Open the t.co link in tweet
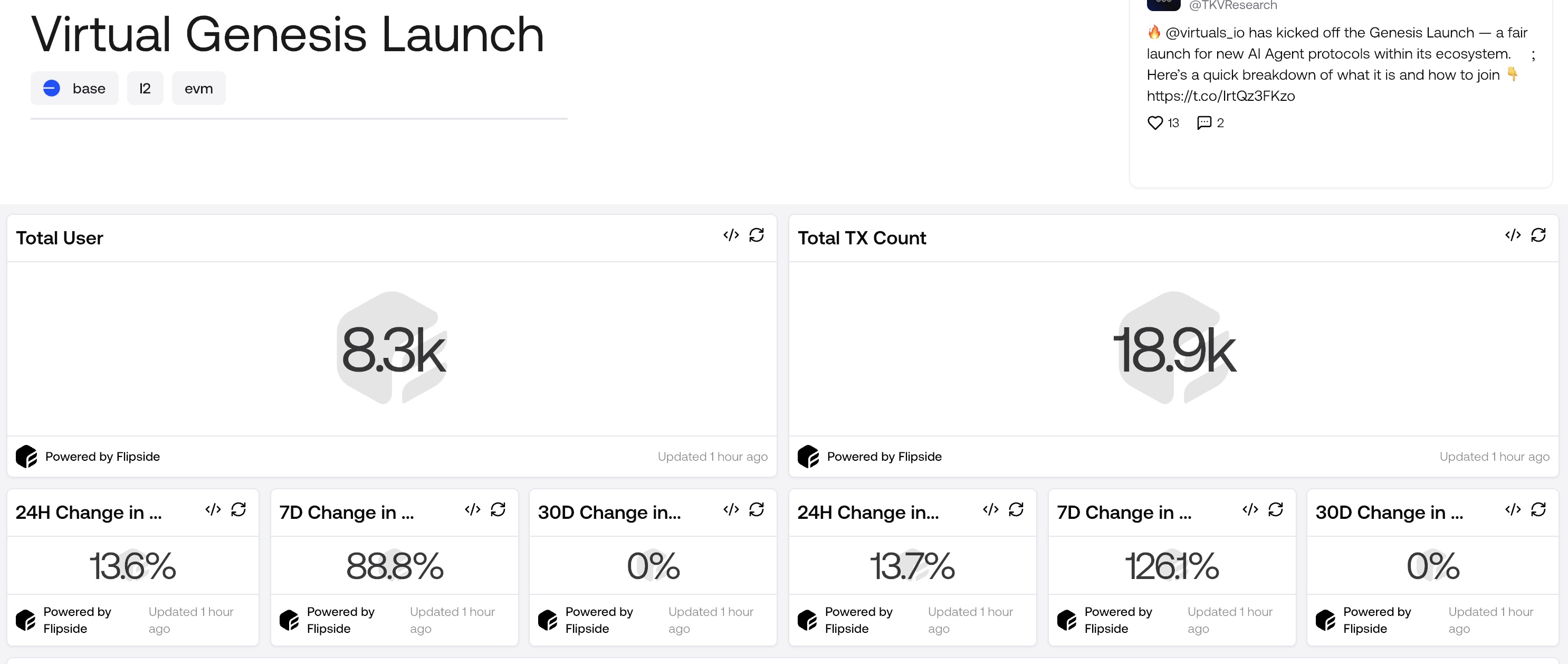Screen dimensions: 1568x664 1220,96
